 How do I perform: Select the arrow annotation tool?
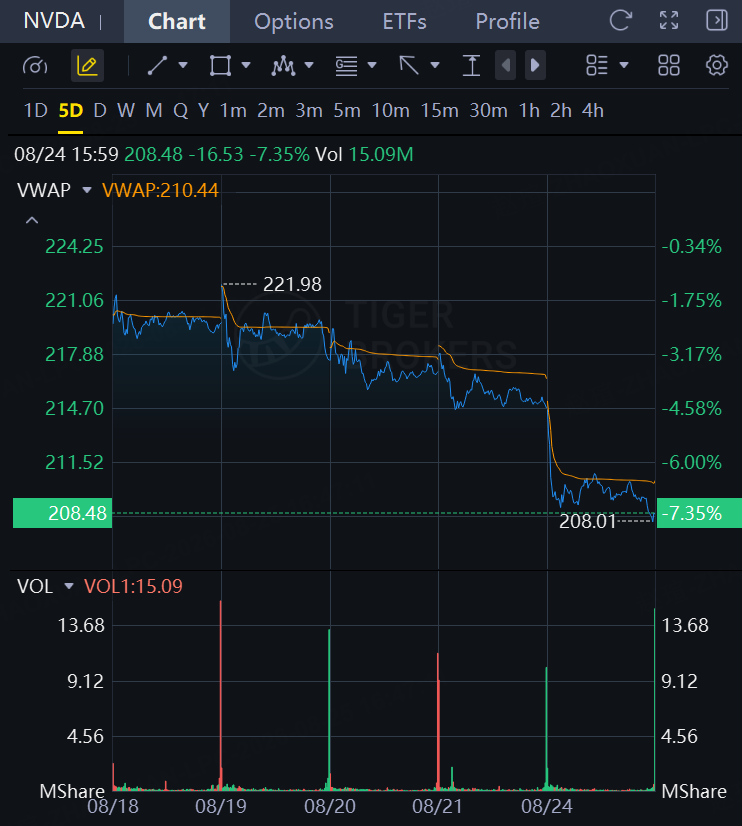[409, 65]
